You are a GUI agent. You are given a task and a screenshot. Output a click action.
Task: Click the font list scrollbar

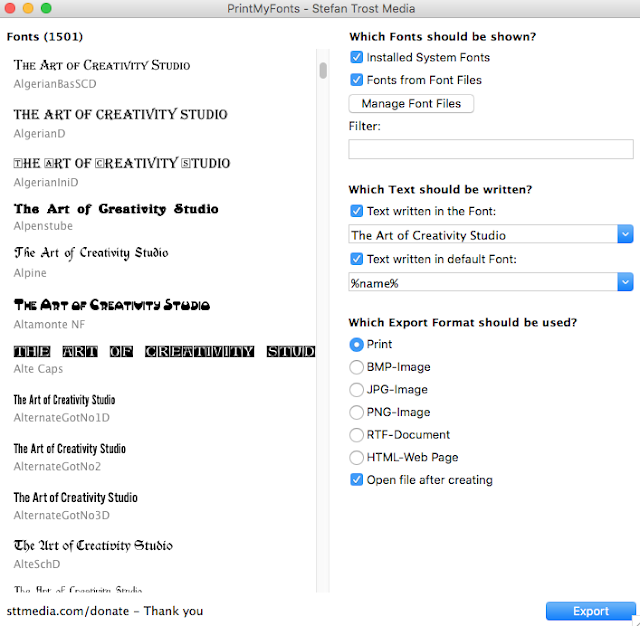click(323, 71)
